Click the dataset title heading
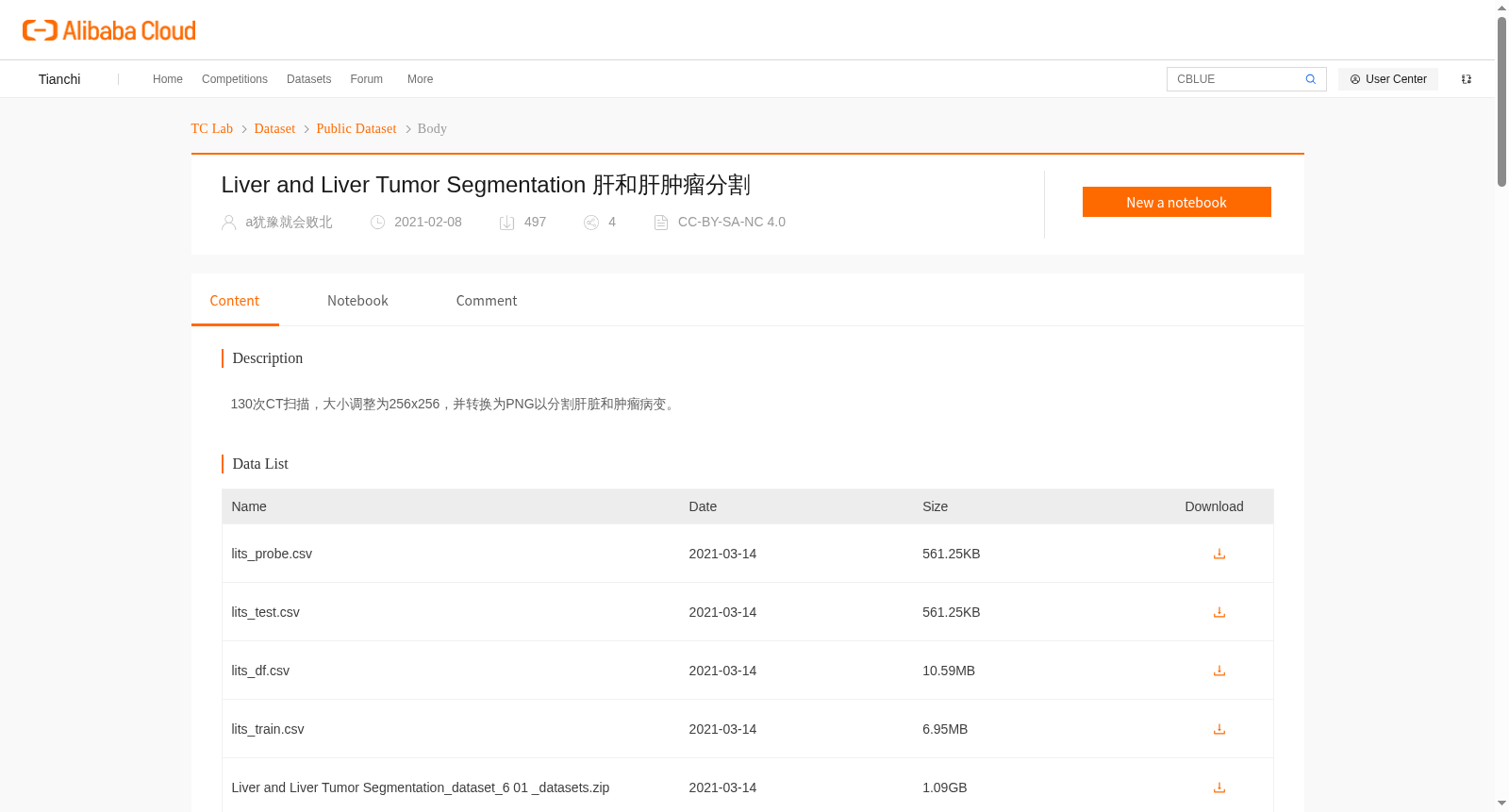Screen dimensions: 1509x812 486,185
